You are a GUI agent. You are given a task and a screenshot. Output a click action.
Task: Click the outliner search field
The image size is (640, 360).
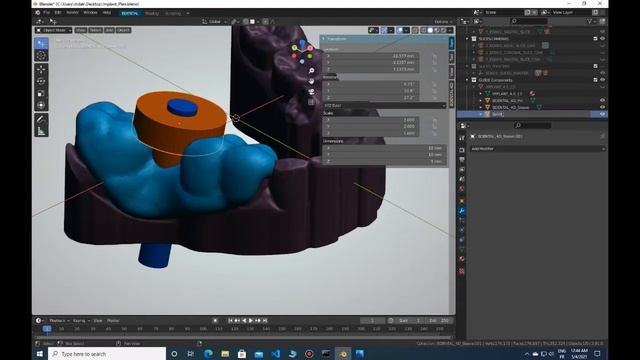tap(529, 21)
